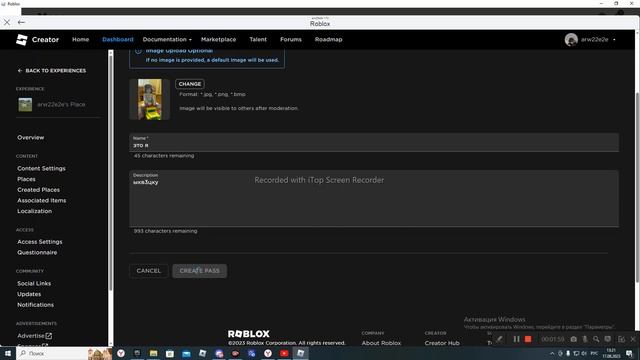Image resolution: width=640 pixels, height=360 pixels.
Task: Click the volume icon in the system tray
Action: coord(584,353)
